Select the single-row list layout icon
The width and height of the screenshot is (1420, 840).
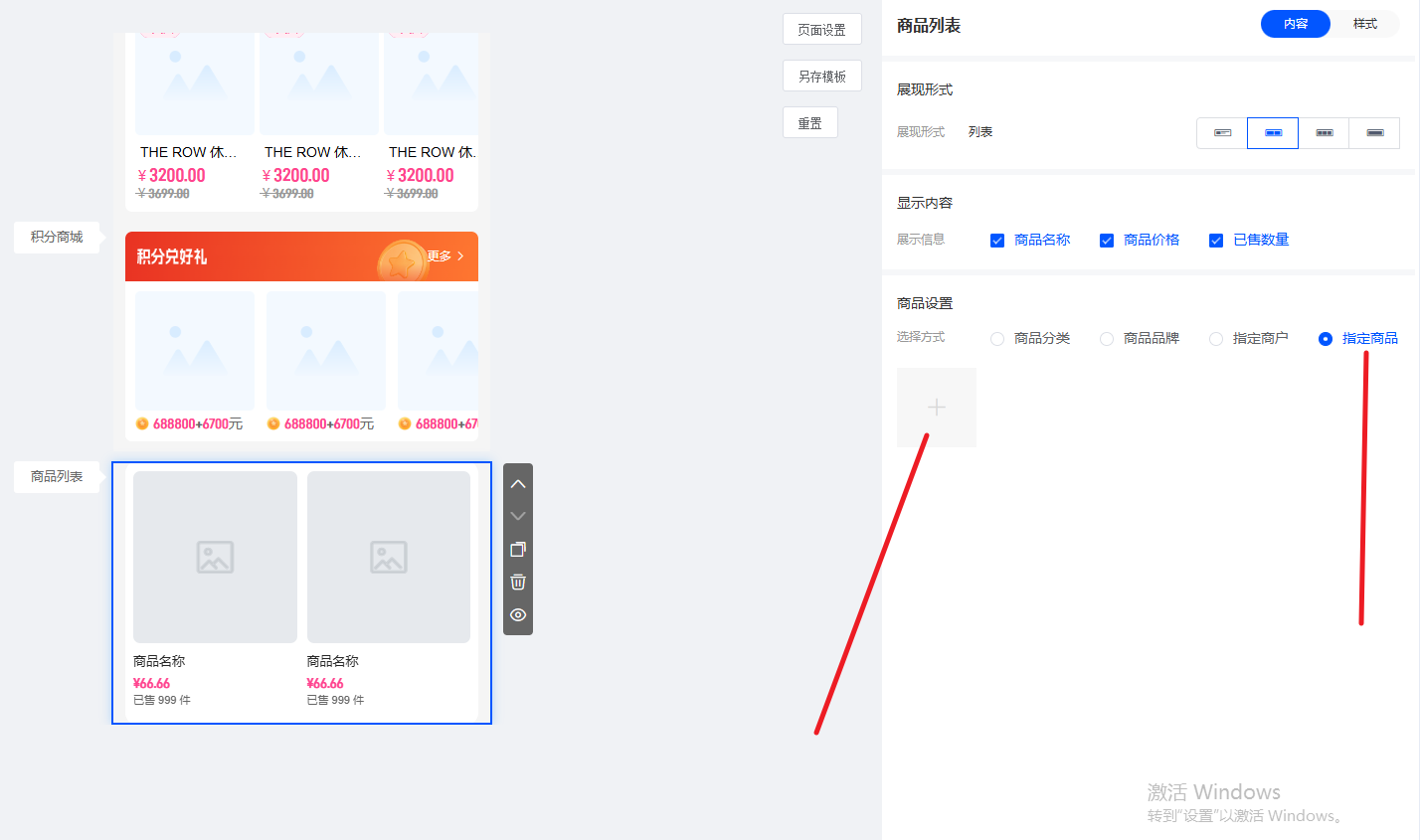[x=1222, y=133]
